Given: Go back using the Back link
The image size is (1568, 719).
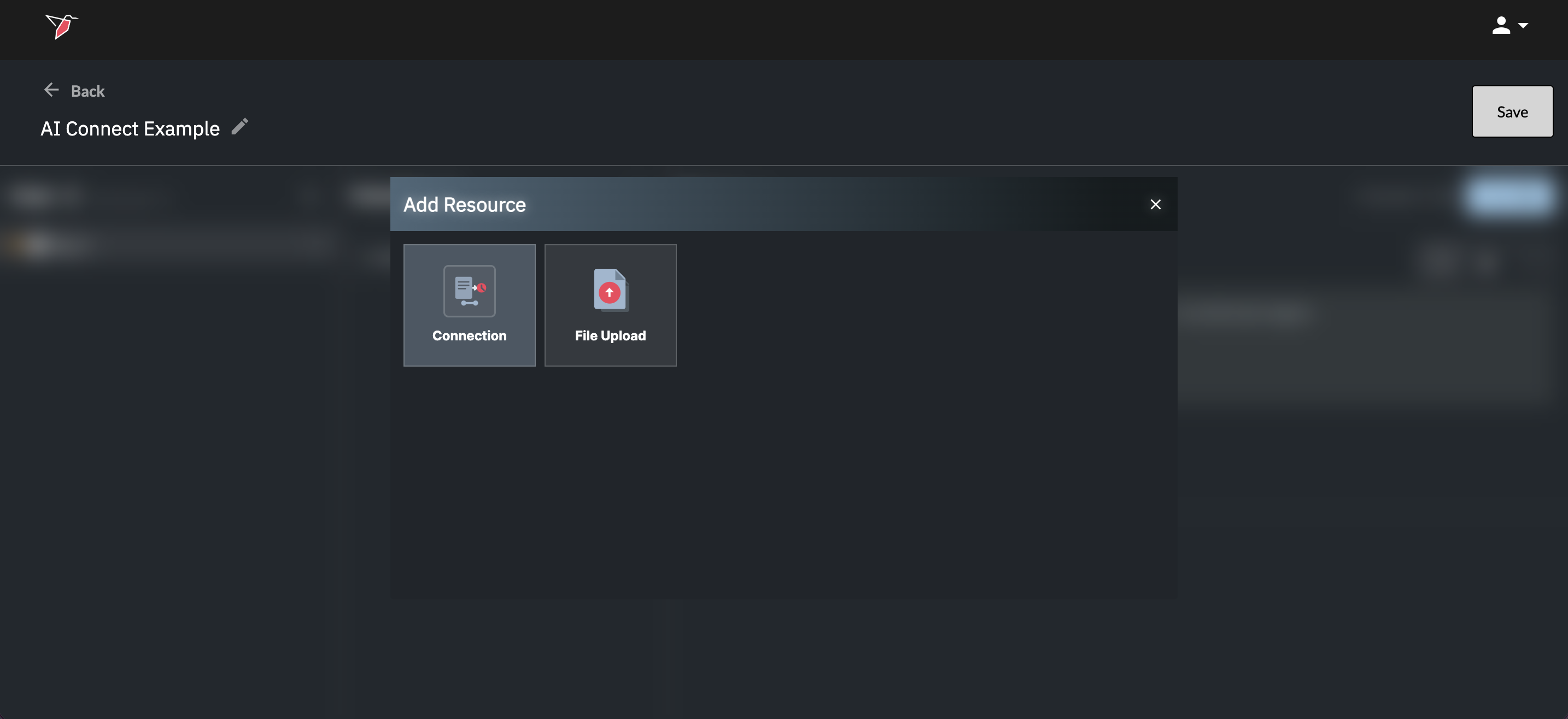Looking at the screenshot, I should point(87,91).
